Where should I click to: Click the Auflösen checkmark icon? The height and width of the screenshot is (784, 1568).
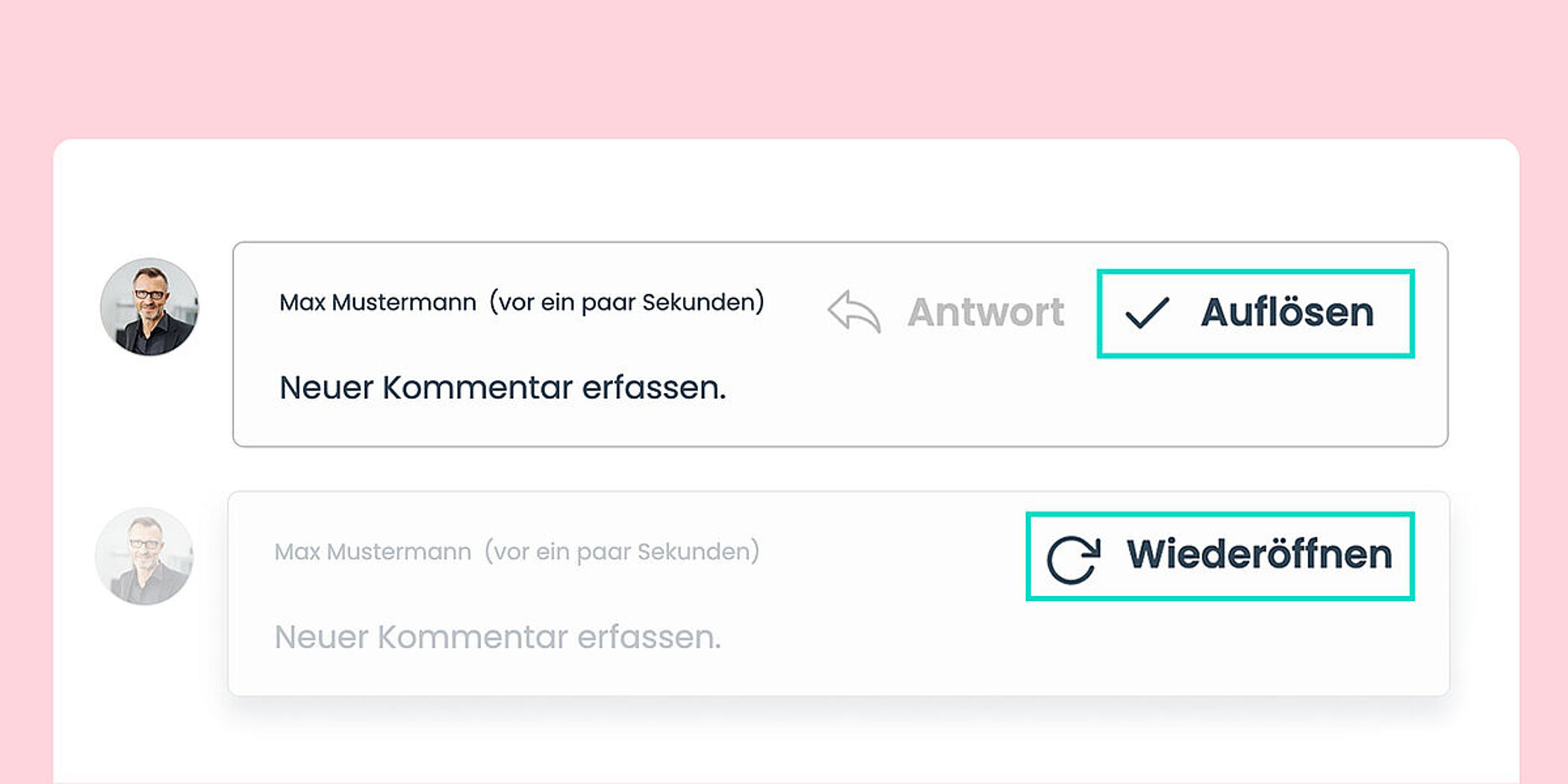coord(1146,313)
